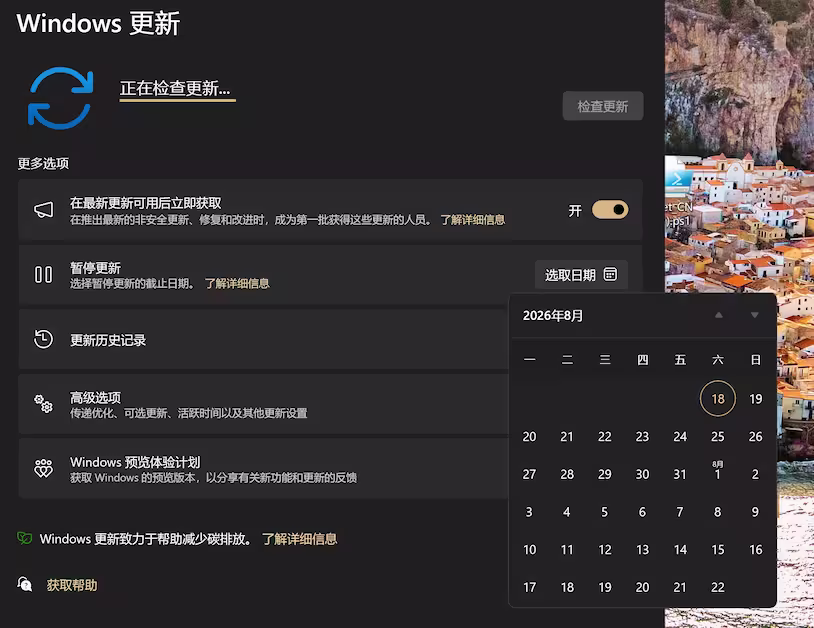
Task: Select date 29 in the calendar
Action: click(x=605, y=474)
